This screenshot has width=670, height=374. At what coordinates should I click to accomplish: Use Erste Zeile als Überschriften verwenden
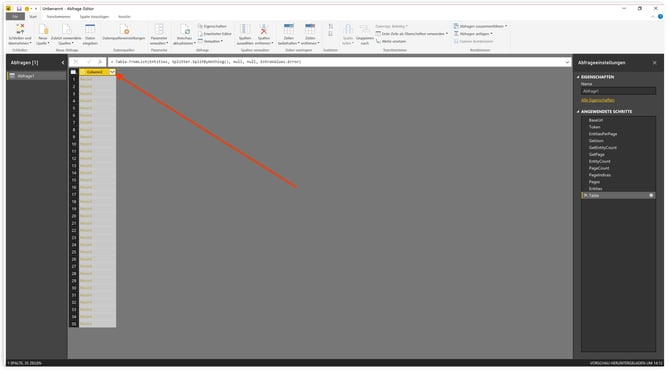[412, 34]
